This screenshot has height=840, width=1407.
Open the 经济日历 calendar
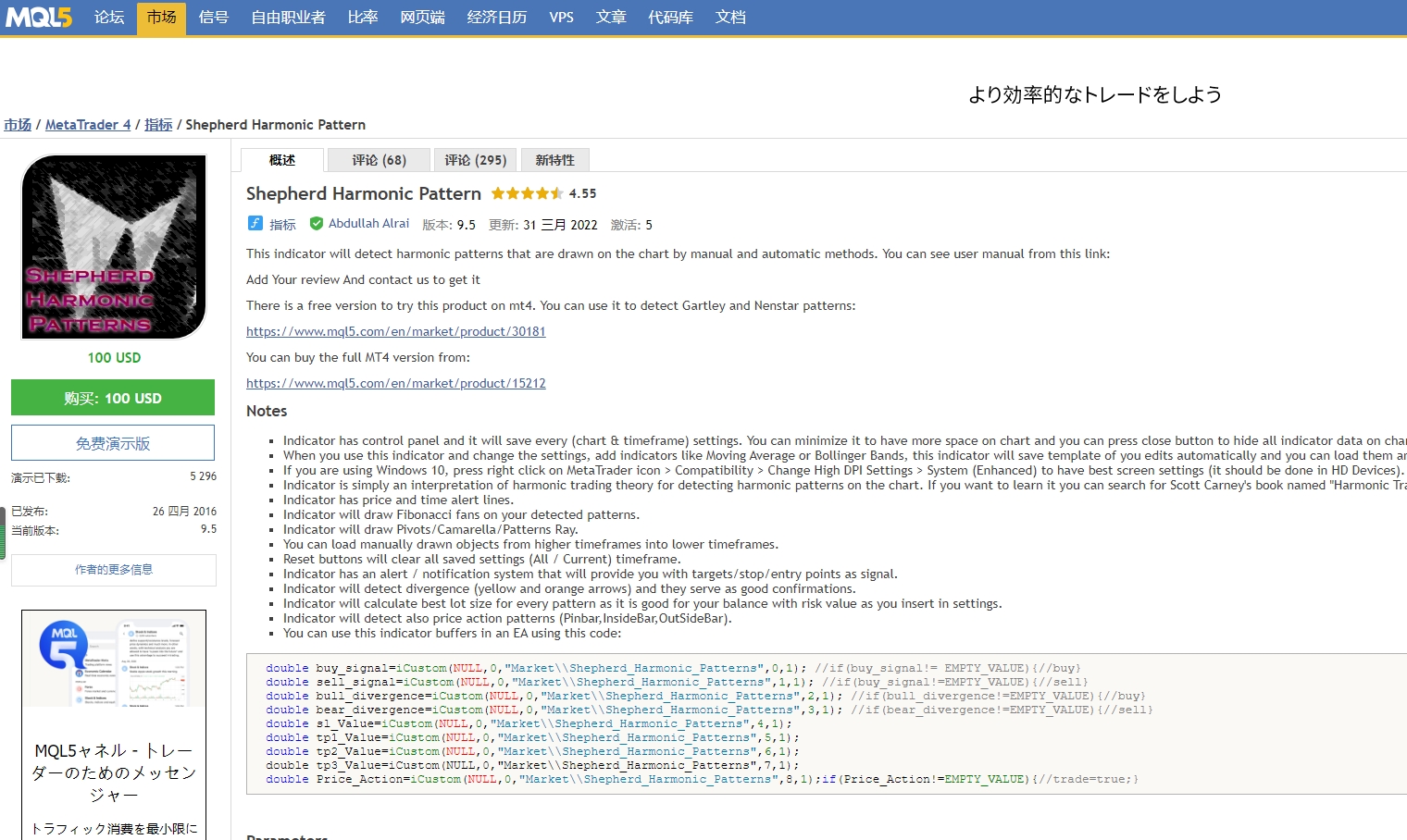coord(497,18)
